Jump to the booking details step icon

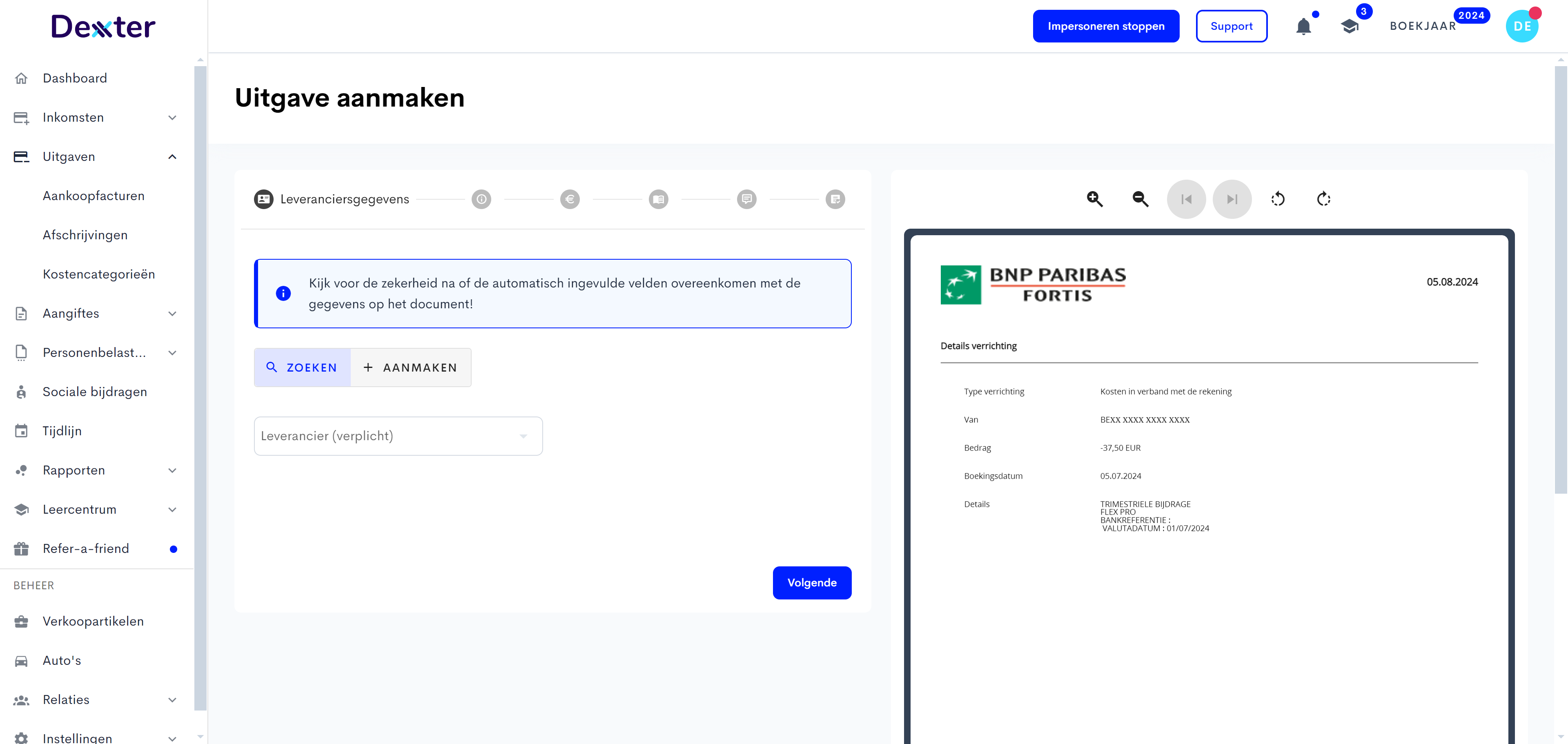[659, 199]
